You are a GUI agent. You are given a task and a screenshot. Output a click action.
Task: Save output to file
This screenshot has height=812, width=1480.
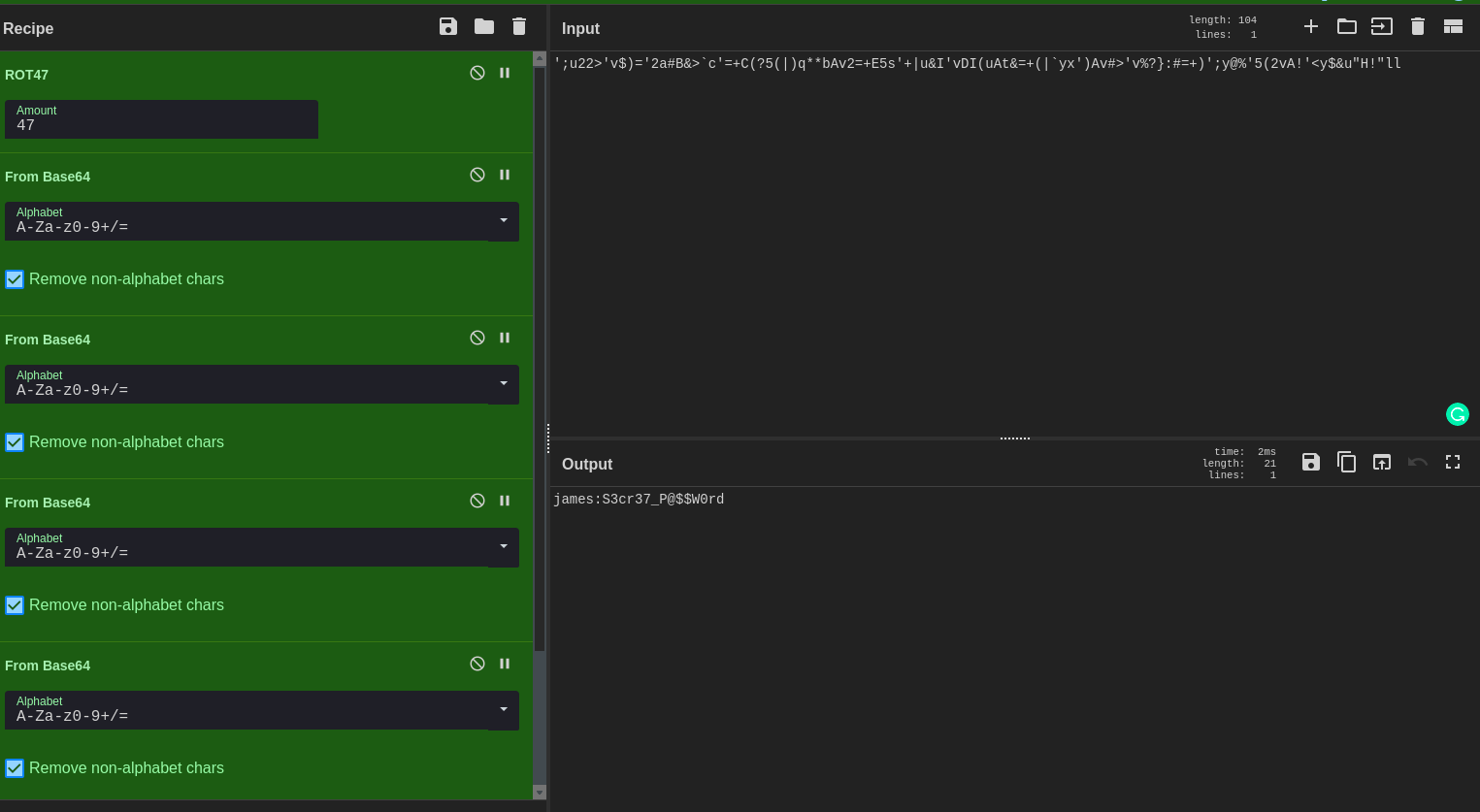1311,462
